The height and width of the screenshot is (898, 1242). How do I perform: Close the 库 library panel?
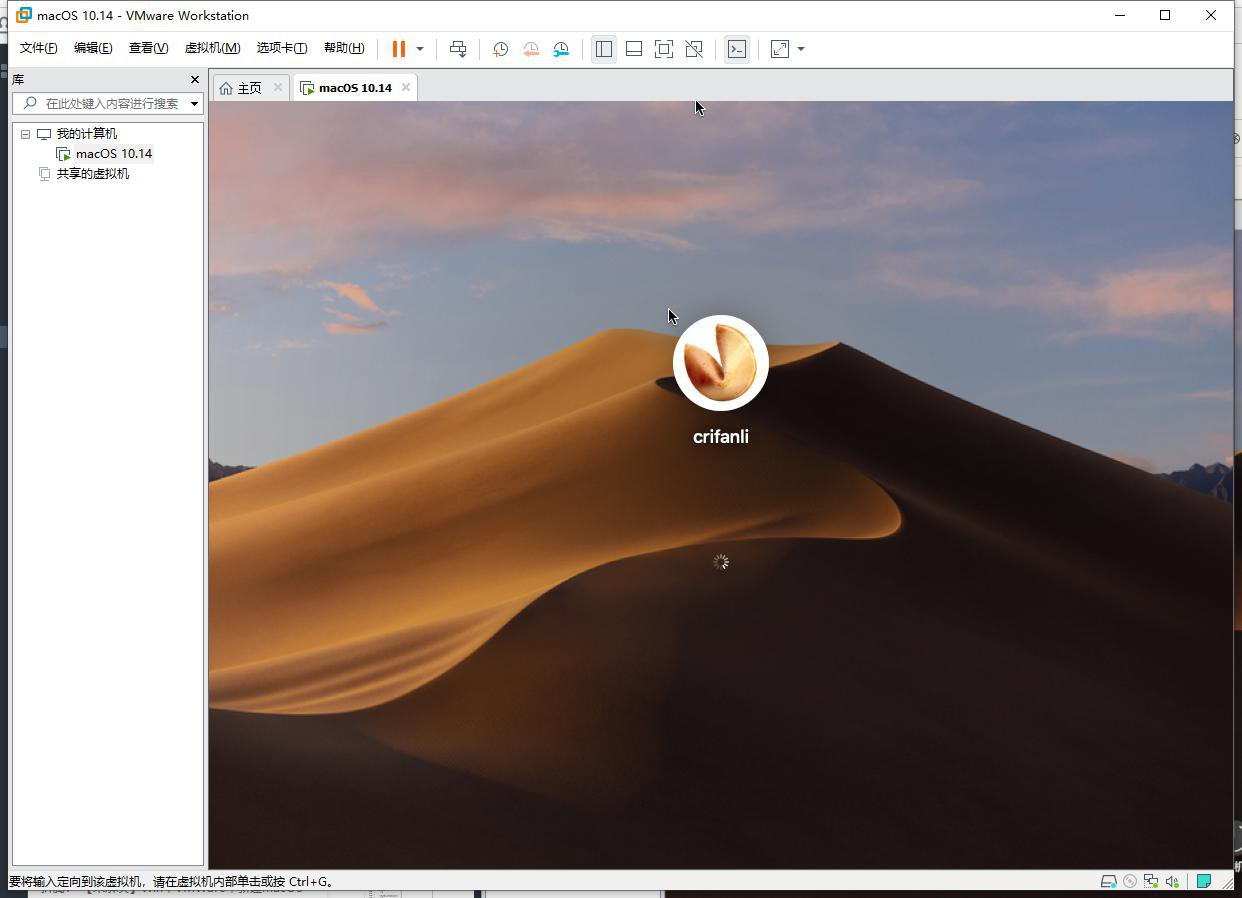(x=195, y=79)
